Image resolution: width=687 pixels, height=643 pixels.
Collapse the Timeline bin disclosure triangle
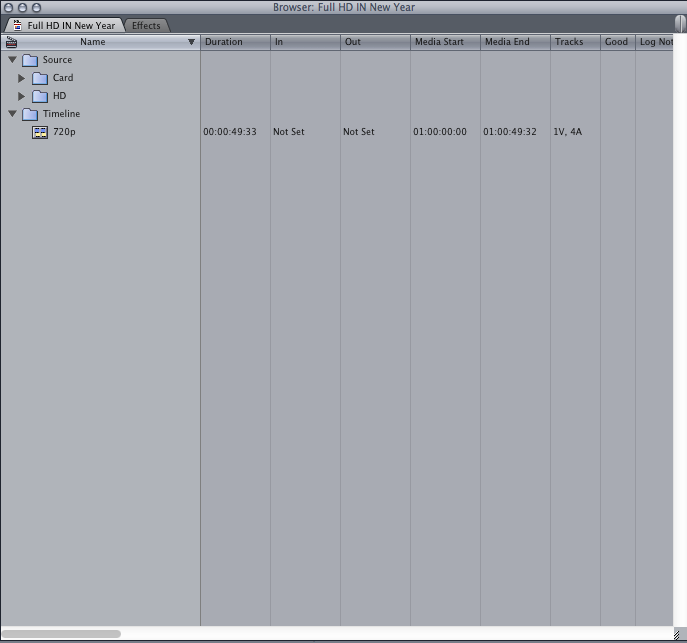12,113
